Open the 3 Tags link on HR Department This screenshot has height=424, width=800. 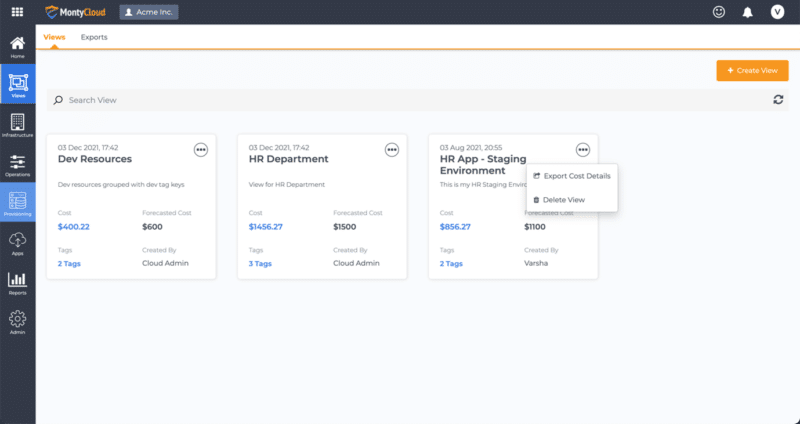[260, 263]
